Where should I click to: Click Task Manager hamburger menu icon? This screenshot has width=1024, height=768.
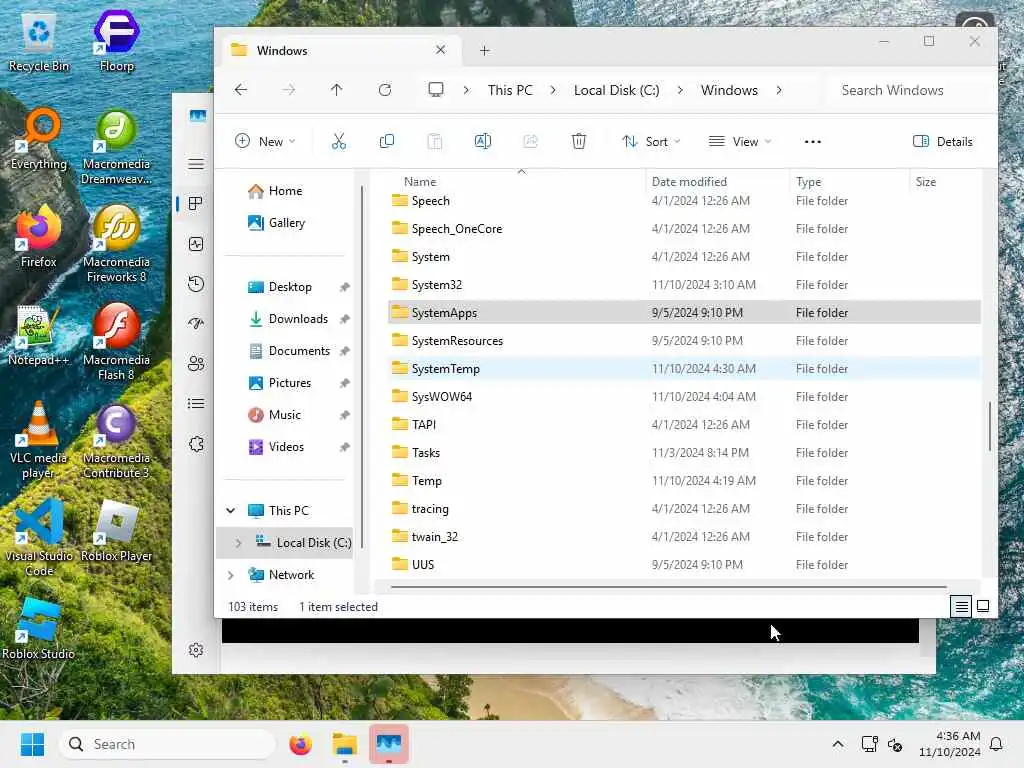click(196, 164)
